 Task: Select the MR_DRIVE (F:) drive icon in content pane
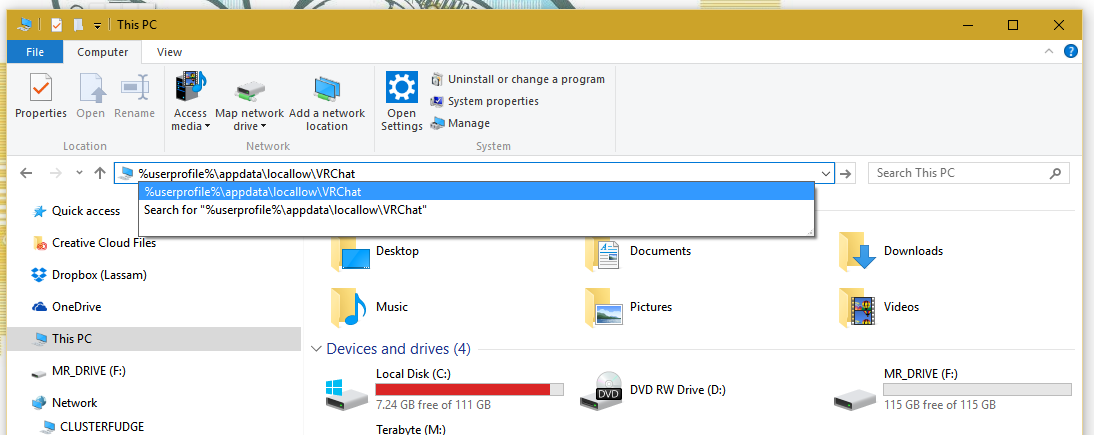coord(855,399)
